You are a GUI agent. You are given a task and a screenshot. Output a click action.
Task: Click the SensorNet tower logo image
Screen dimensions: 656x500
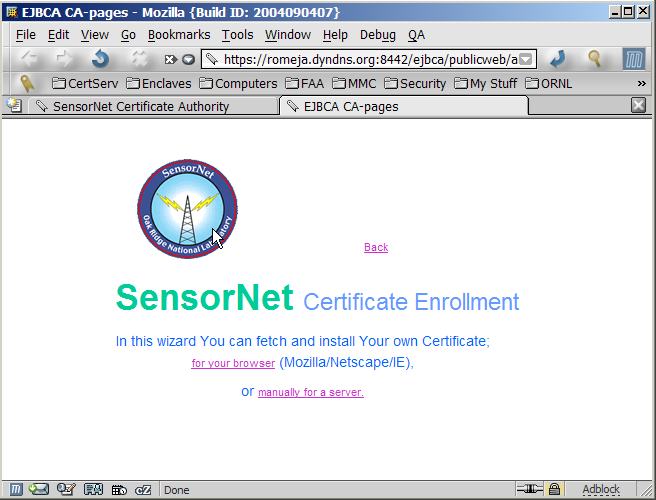click(187, 209)
